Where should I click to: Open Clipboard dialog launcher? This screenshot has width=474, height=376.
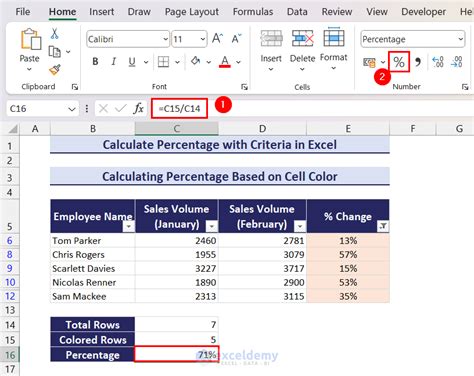75,87
